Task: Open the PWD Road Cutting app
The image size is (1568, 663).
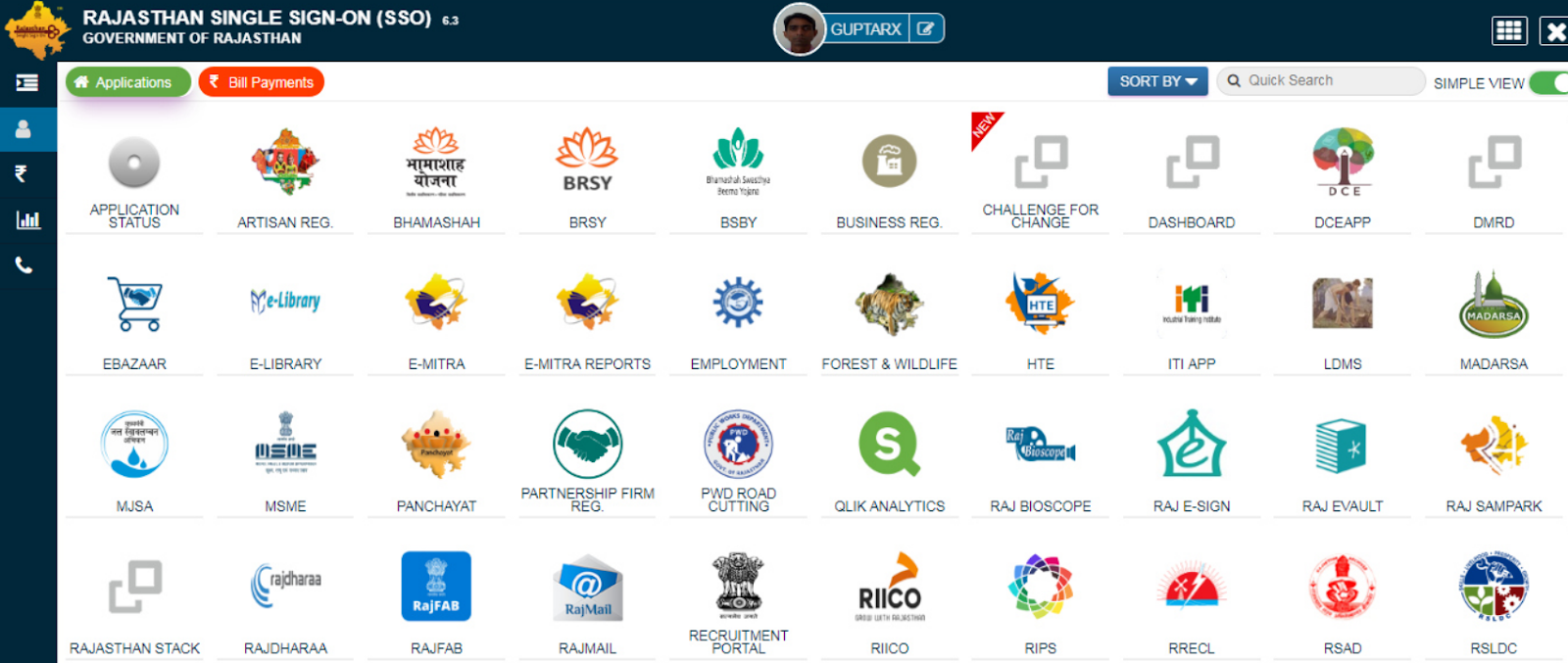Action: point(738,445)
